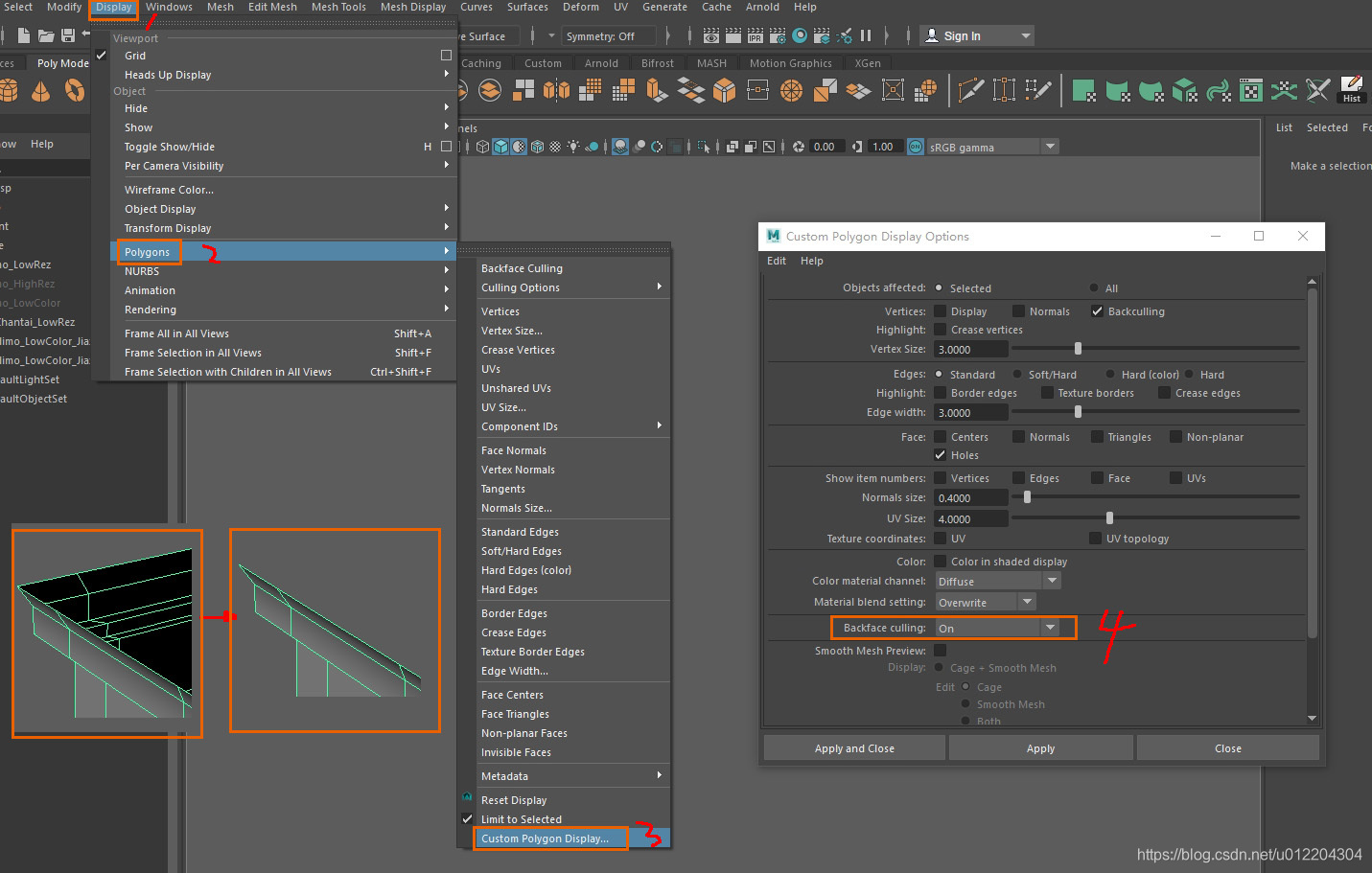Enable Smooth Mesh Preview checkbox
The width and height of the screenshot is (1372, 873).
(940, 651)
